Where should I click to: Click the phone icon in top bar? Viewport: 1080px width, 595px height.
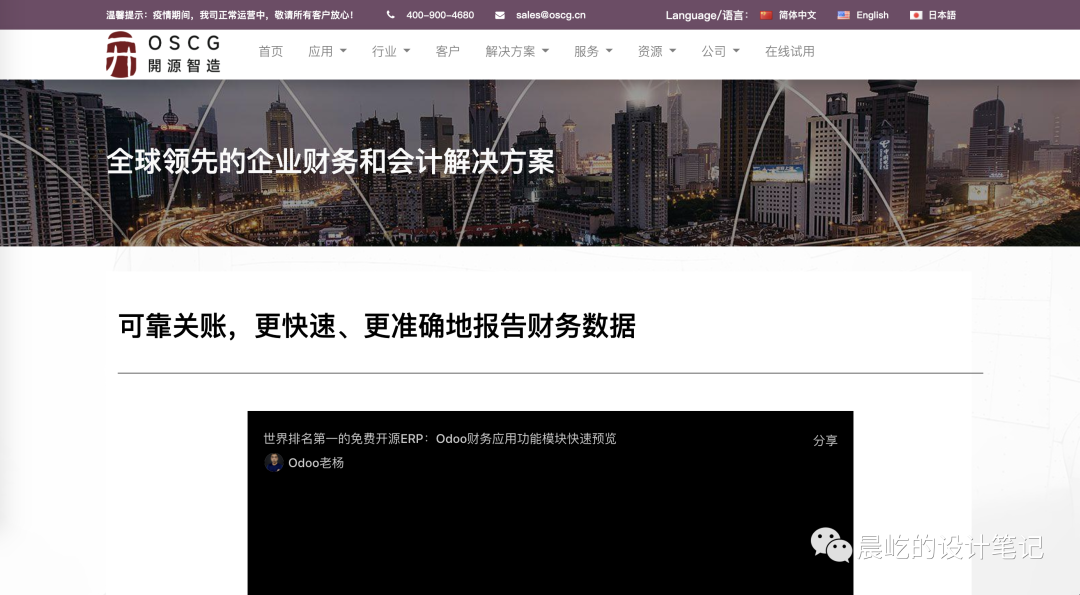pos(389,15)
